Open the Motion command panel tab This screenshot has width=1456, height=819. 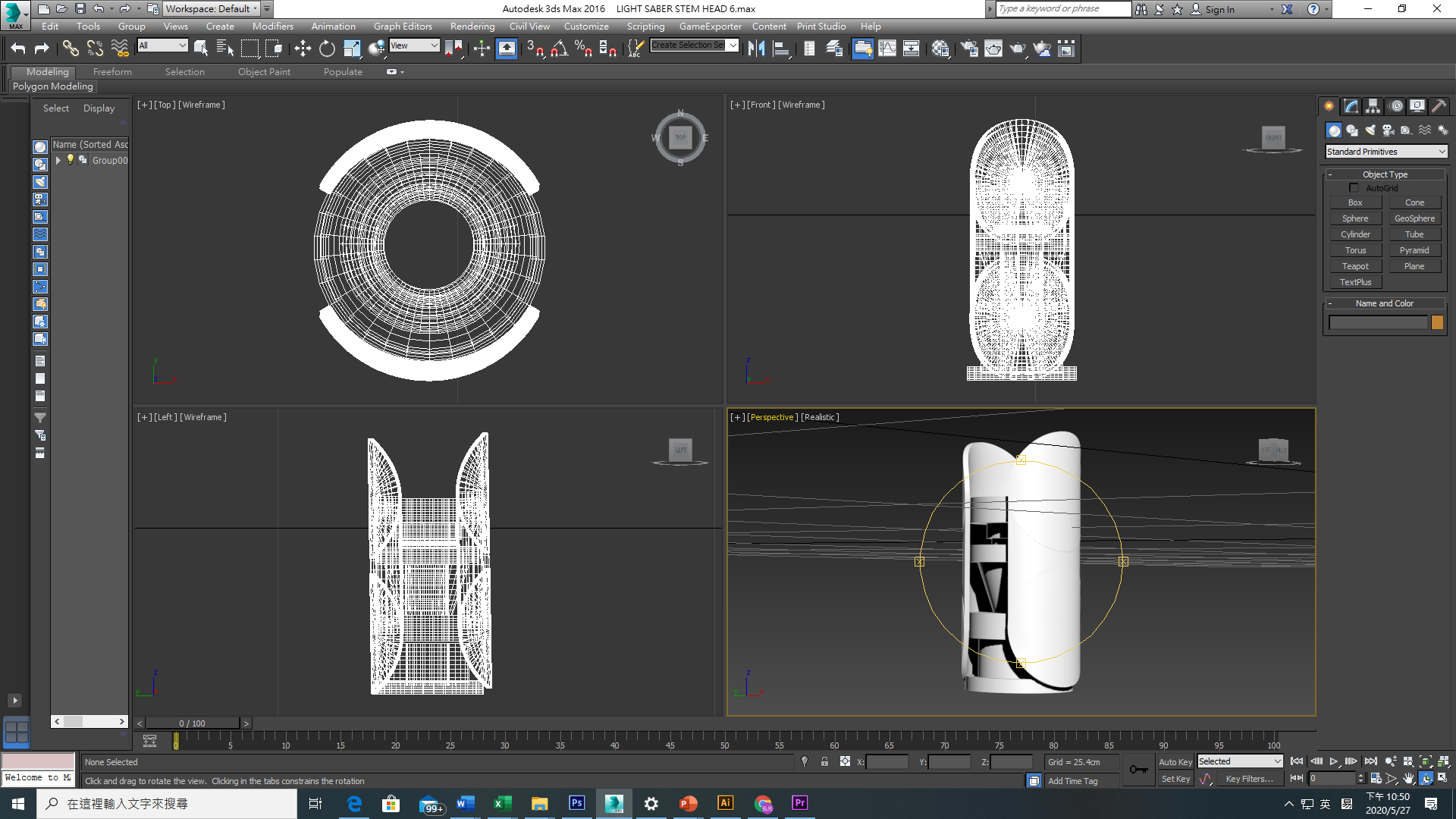[1396, 106]
